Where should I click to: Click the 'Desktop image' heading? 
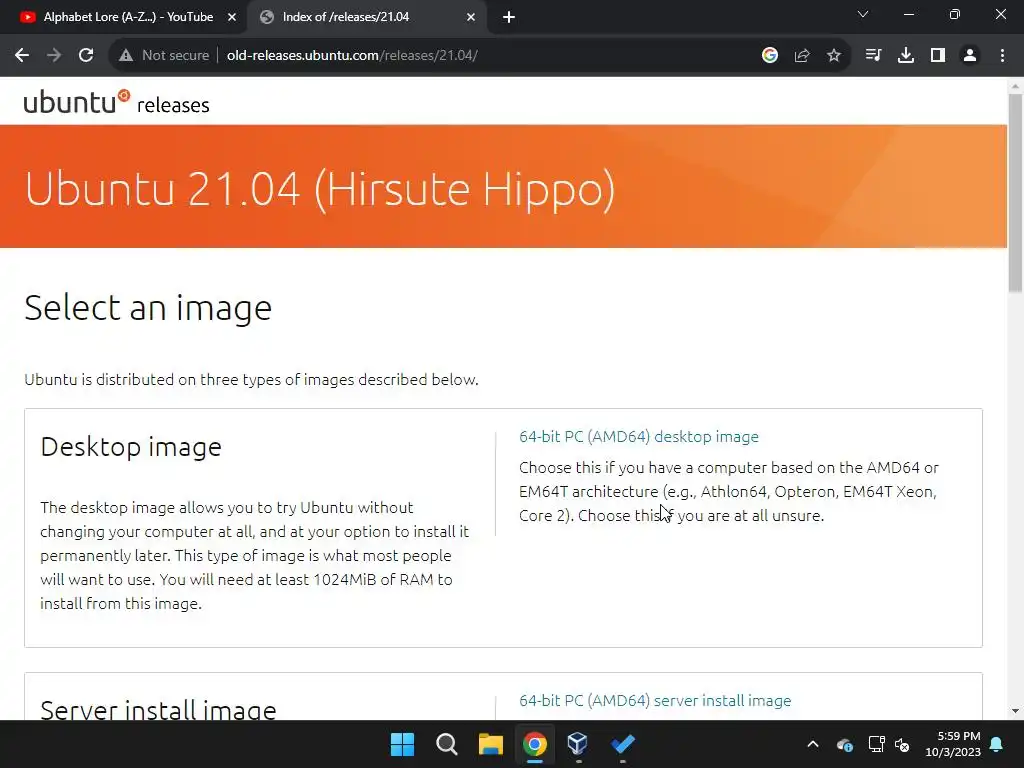[x=131, y=447]
